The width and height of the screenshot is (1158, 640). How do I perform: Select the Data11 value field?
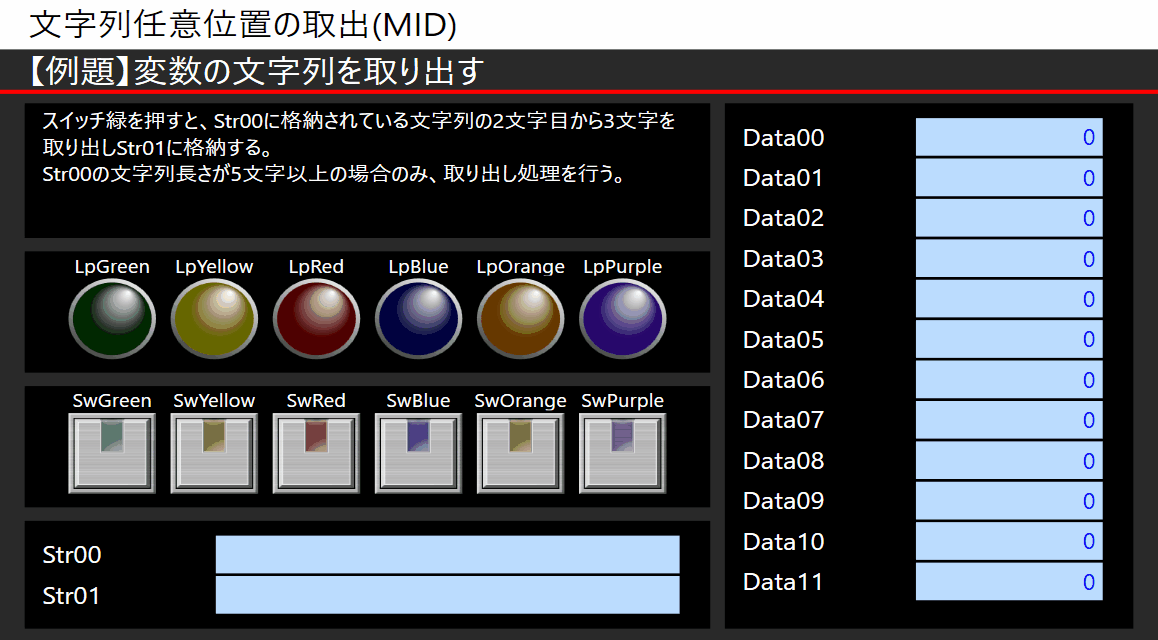point(1008,582)
